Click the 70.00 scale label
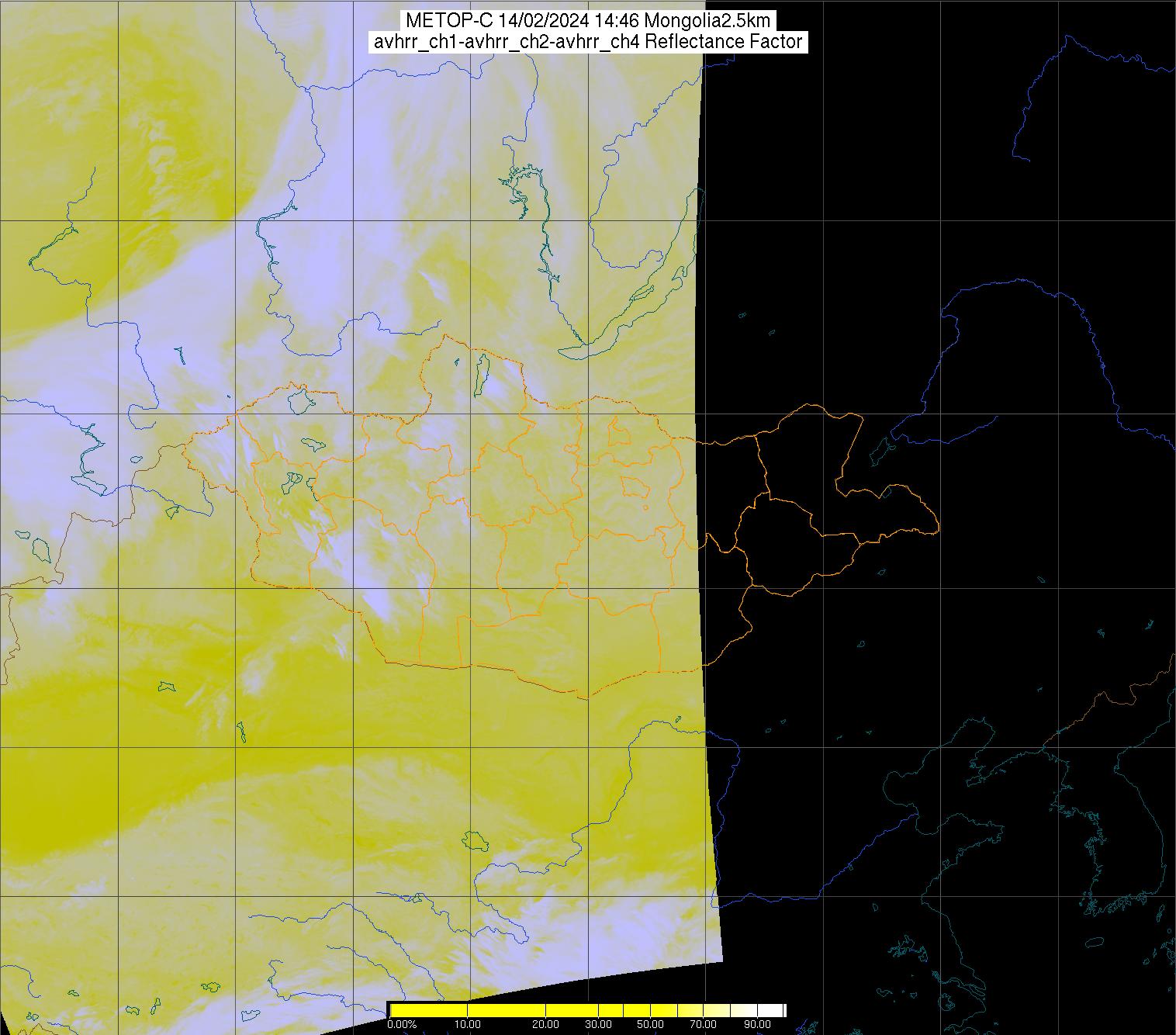 coord(704,1025)
